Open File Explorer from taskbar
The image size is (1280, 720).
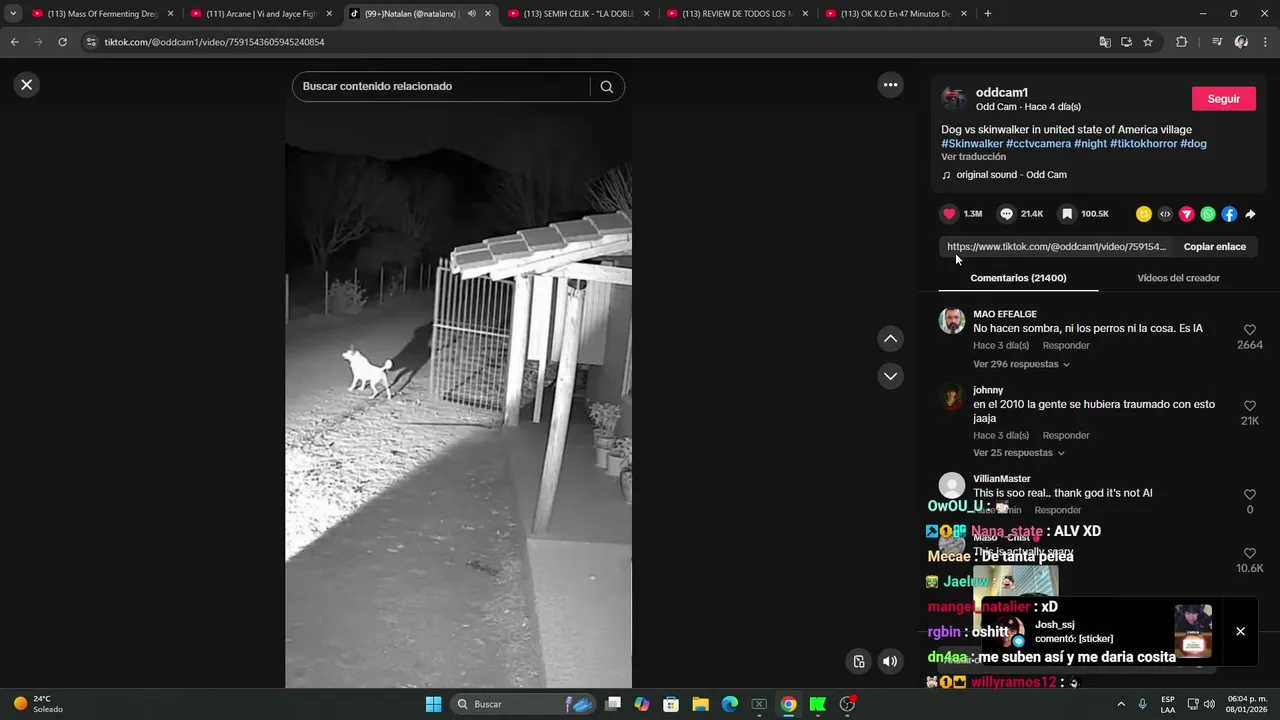click(700, 704)
